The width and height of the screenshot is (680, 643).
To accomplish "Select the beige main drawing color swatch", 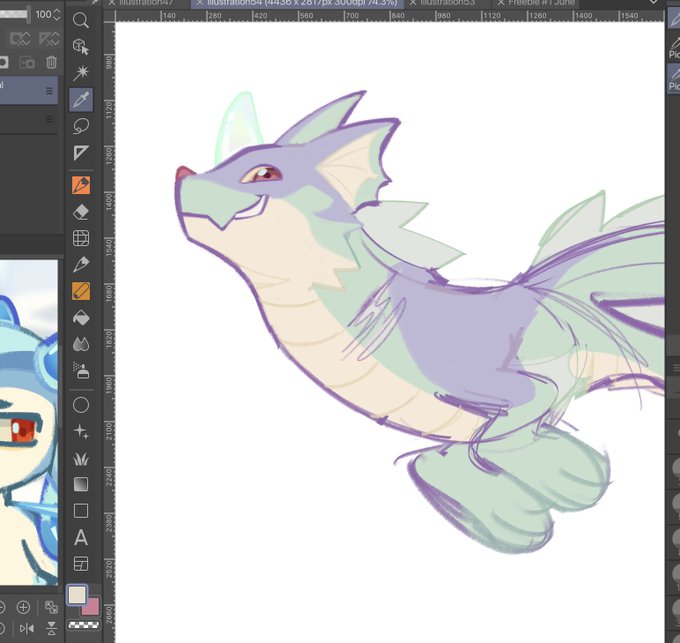I will point(77,595).
